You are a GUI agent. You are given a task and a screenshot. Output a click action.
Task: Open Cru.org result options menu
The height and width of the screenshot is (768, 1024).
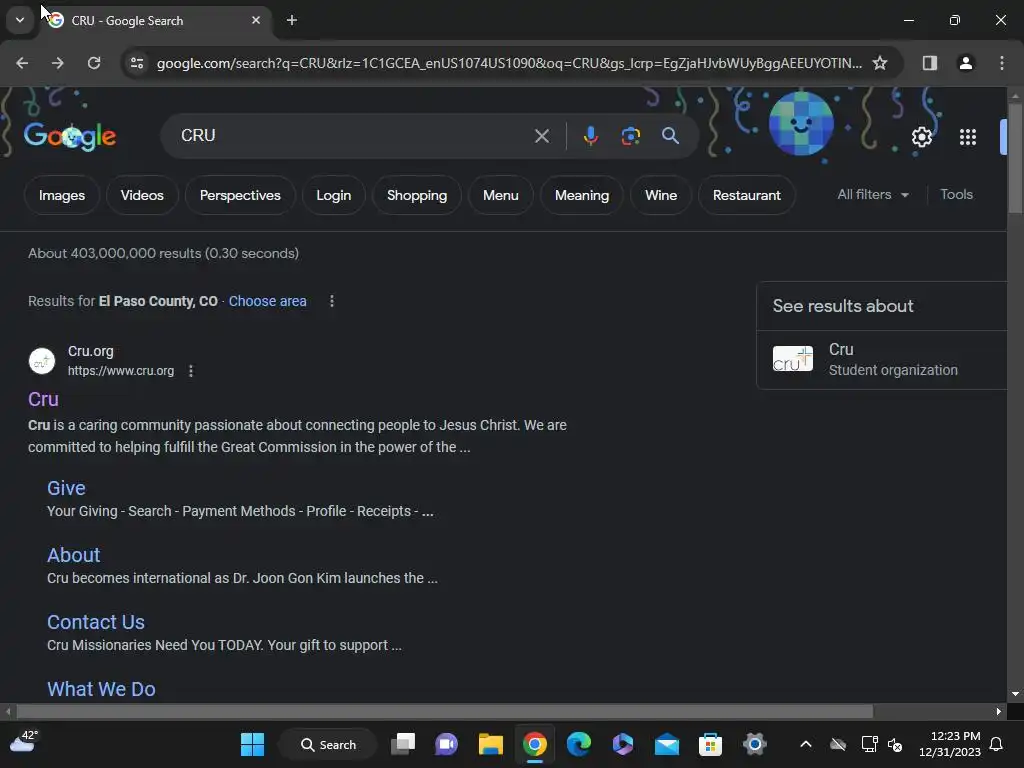click(191, 371)
